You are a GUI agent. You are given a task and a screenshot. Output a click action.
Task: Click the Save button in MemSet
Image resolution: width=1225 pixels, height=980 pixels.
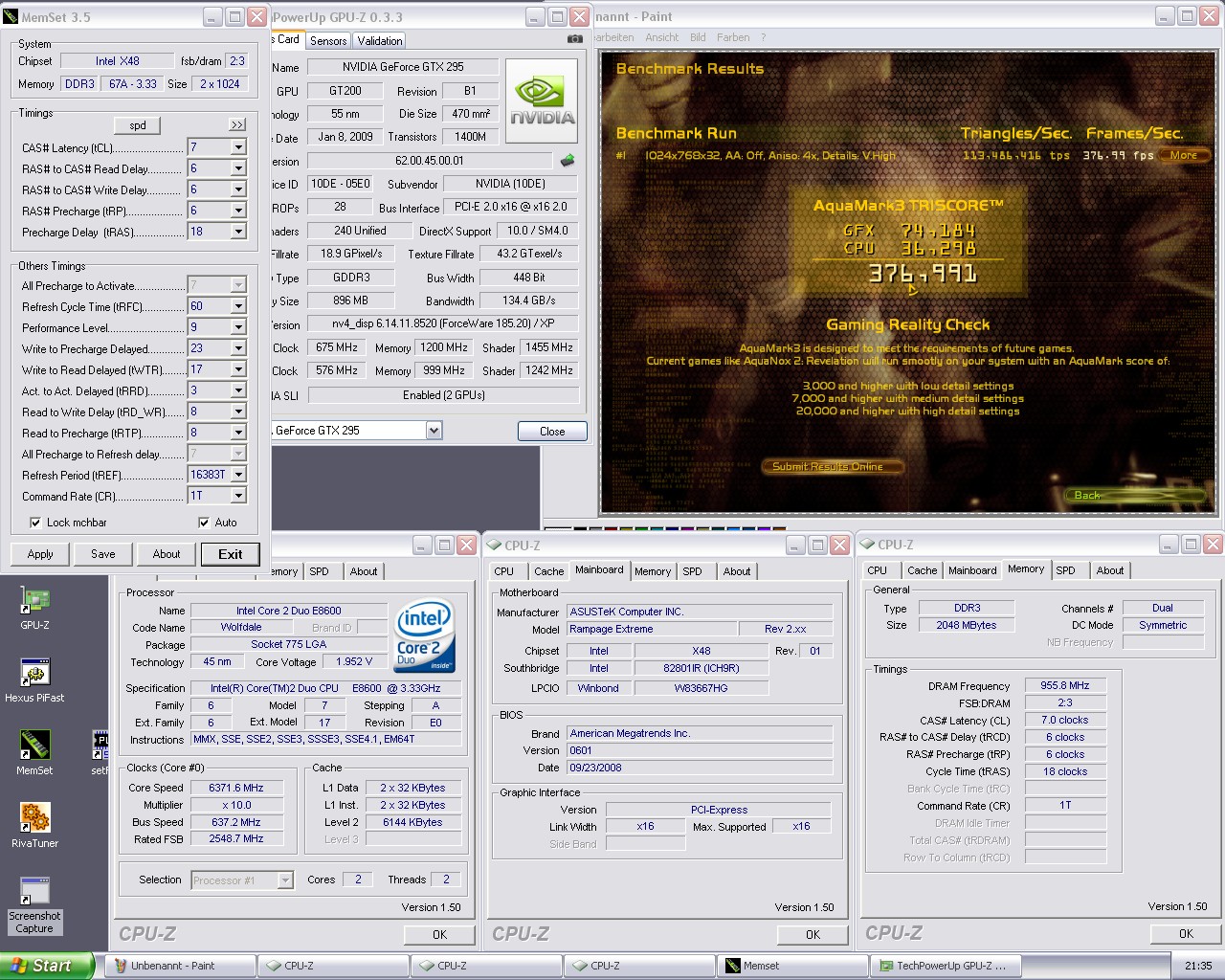(103, 554)
